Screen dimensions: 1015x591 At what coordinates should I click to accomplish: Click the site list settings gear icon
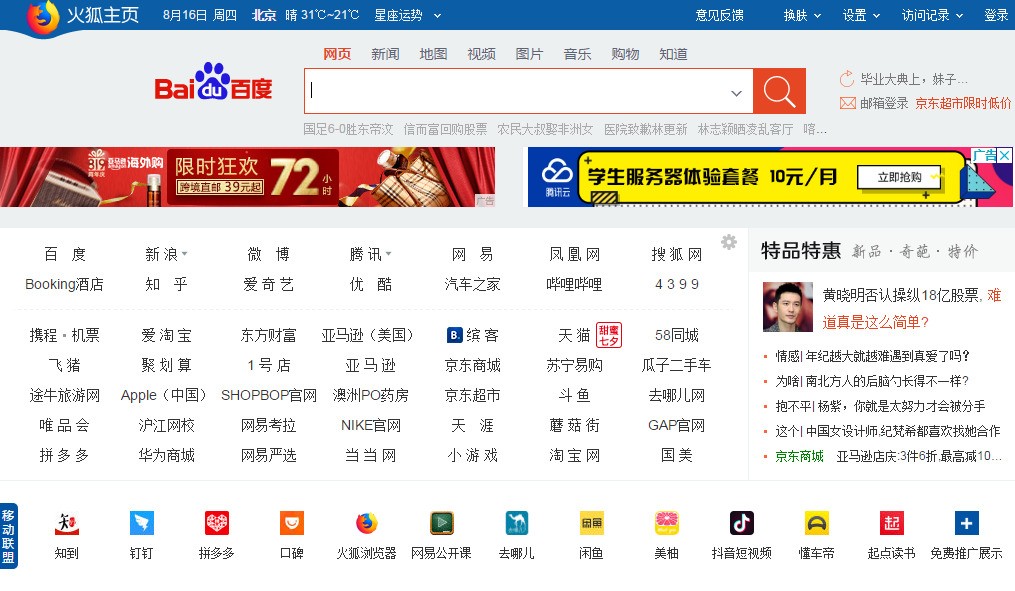pos(729,242)
